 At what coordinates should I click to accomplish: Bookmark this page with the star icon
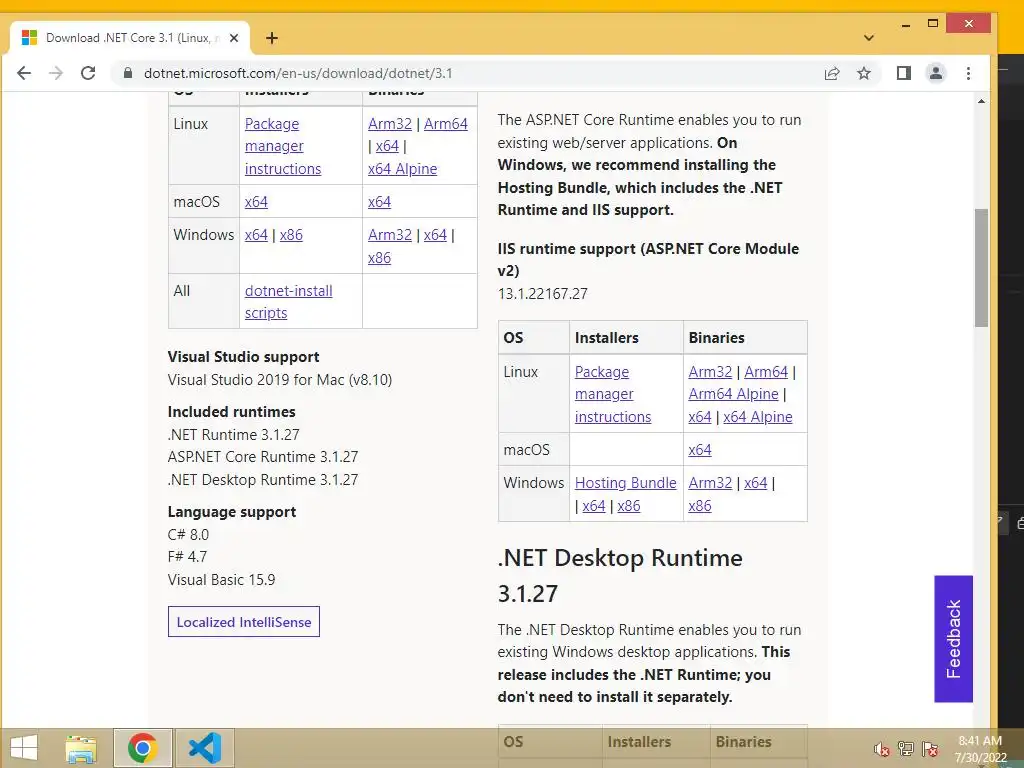[x=864, y=73]
